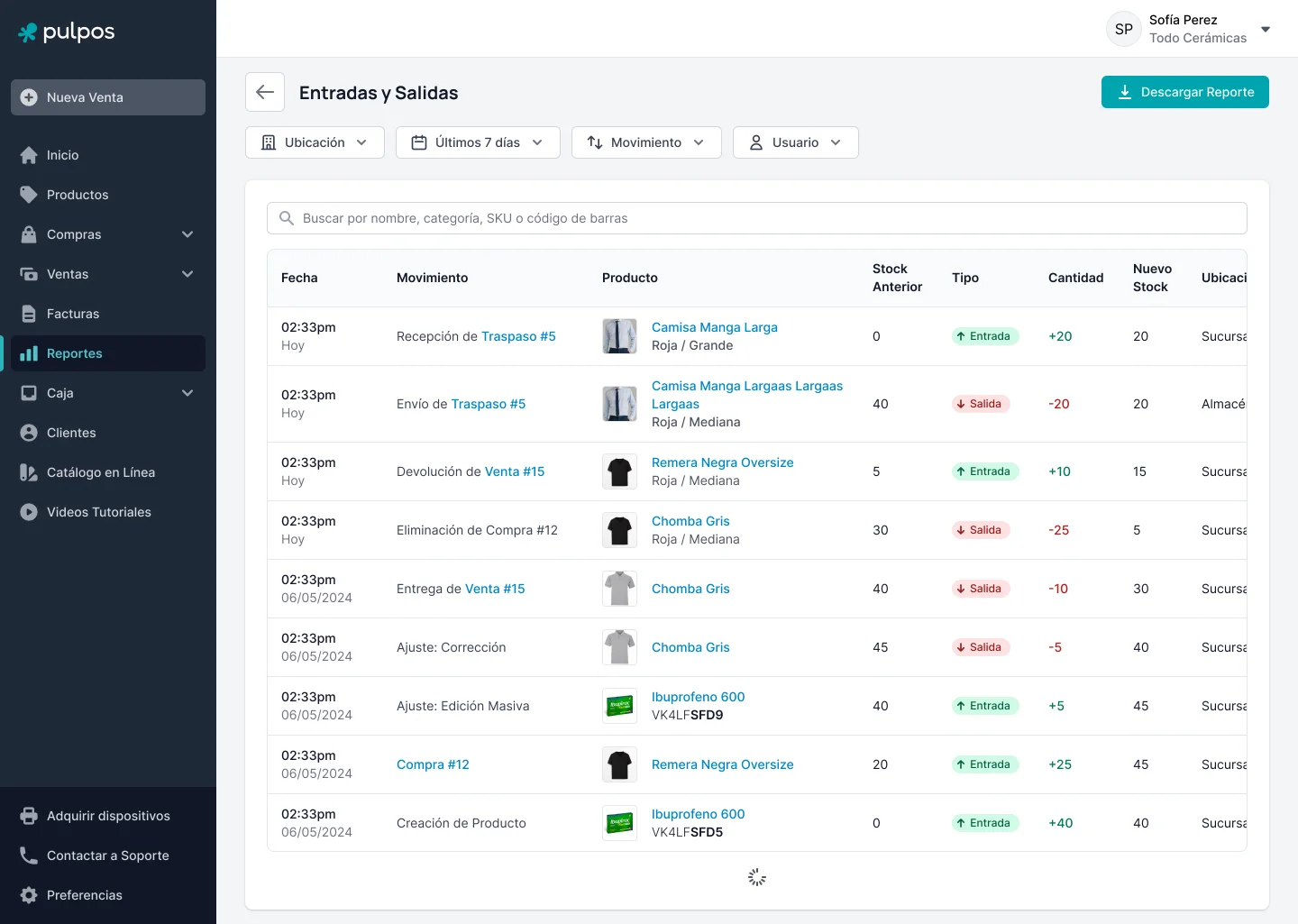
Task: Open the Ubicación filter dropdown
Action: coord(315,142)
